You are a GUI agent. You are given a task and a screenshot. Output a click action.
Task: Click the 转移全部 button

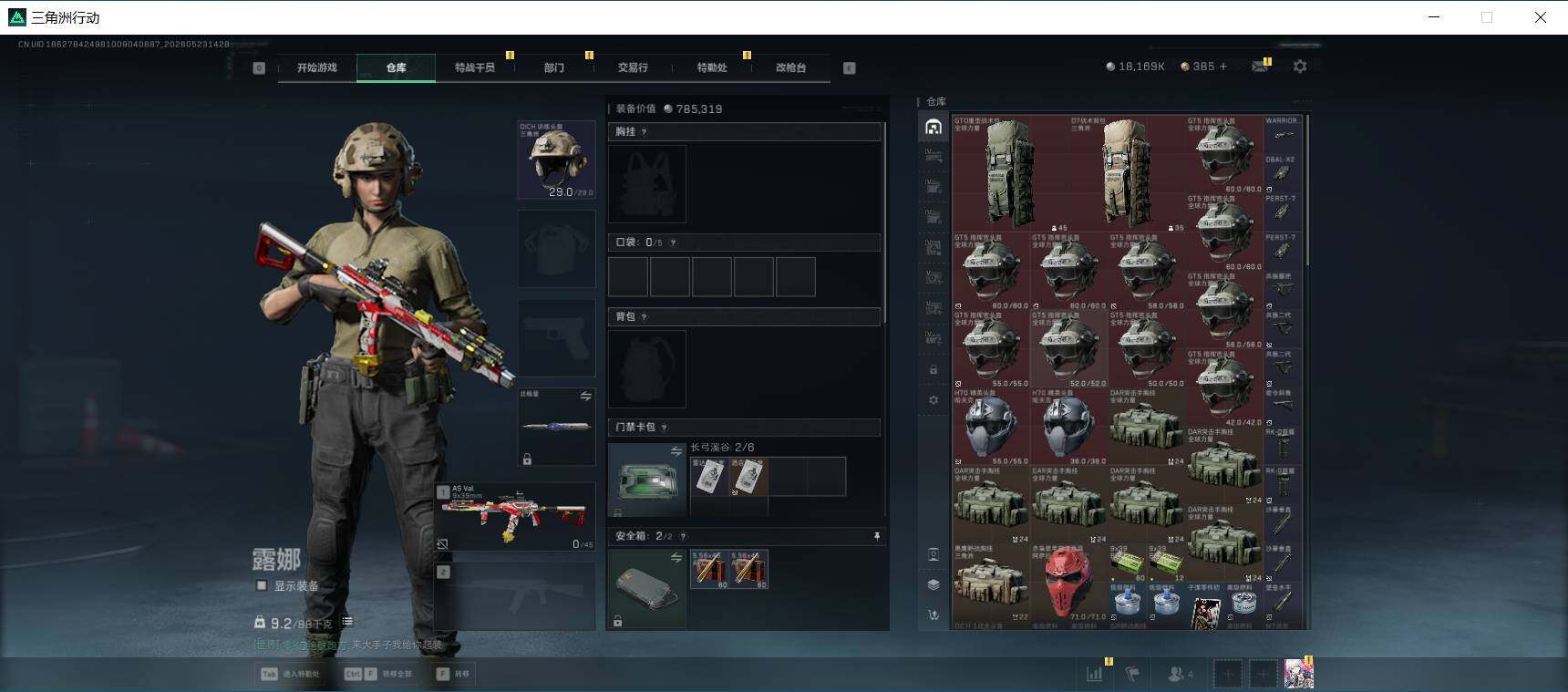tap(377, 675)
